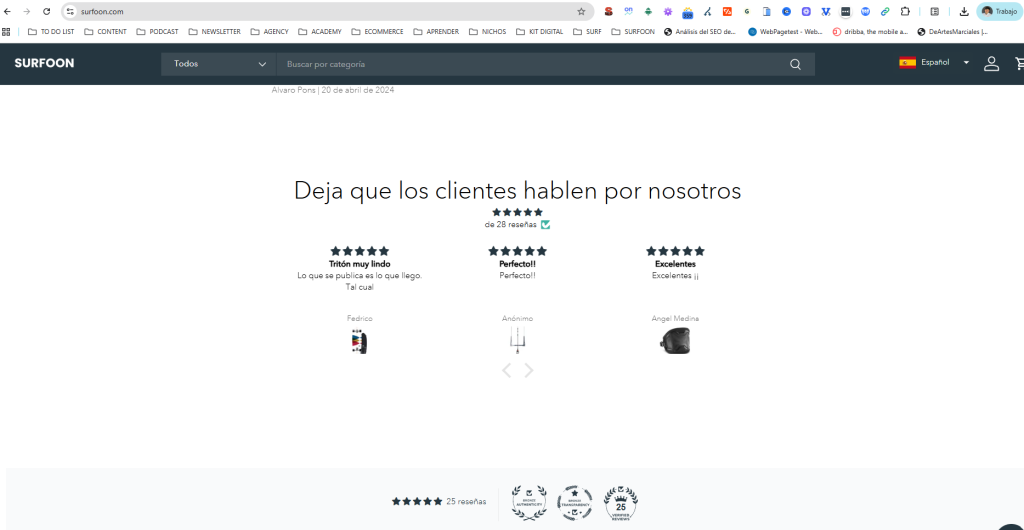Open the Trabajo profile menu

click(x=999, y=11)
